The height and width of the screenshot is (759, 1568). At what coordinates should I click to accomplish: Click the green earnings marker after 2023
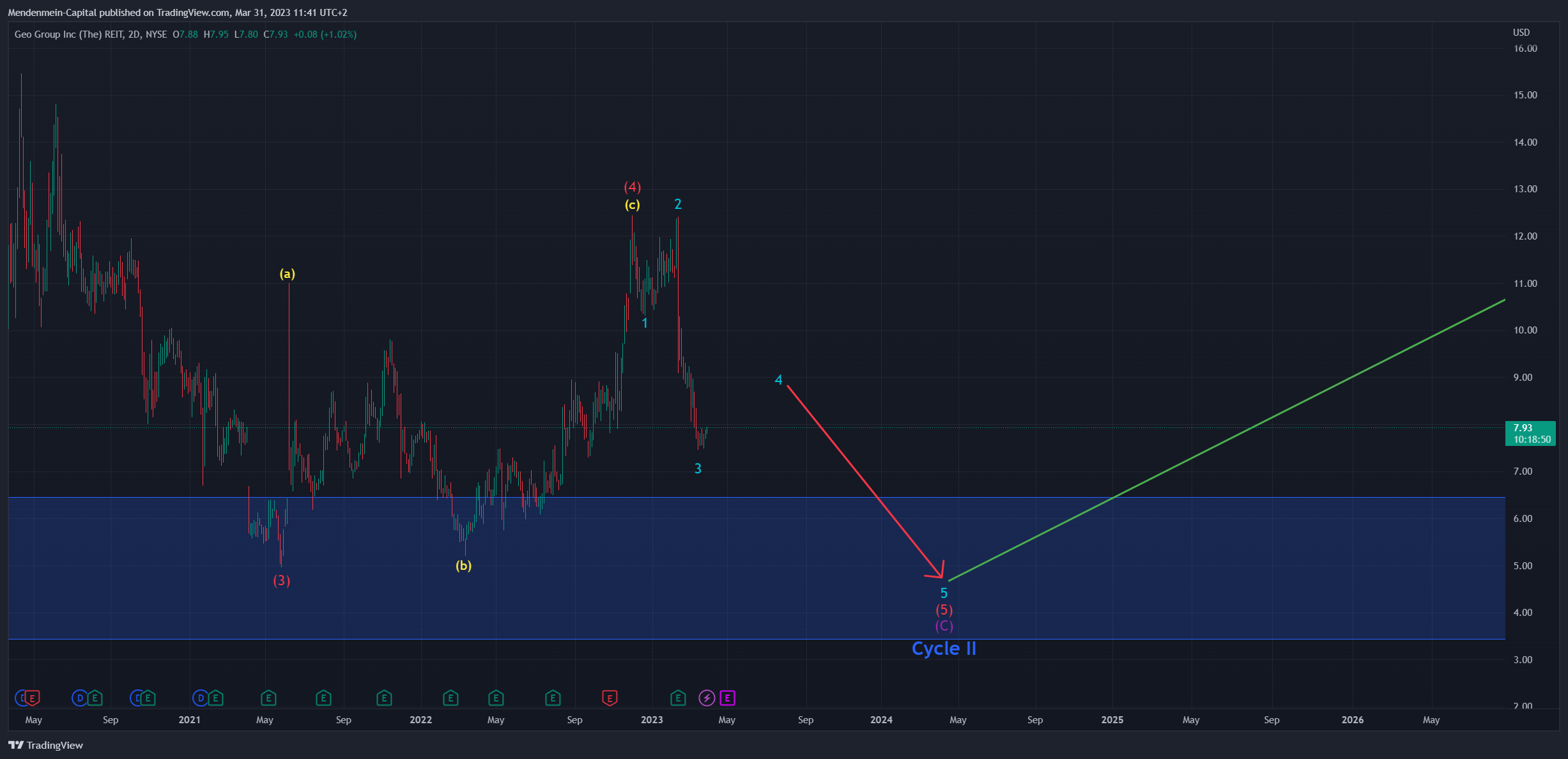coord(678,698)
